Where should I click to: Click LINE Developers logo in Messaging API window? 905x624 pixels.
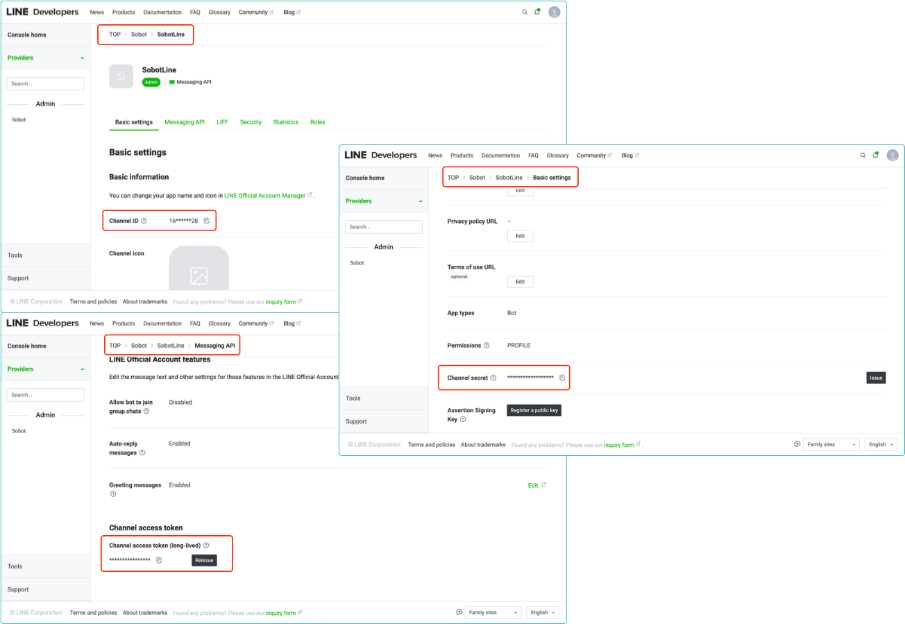43,323
